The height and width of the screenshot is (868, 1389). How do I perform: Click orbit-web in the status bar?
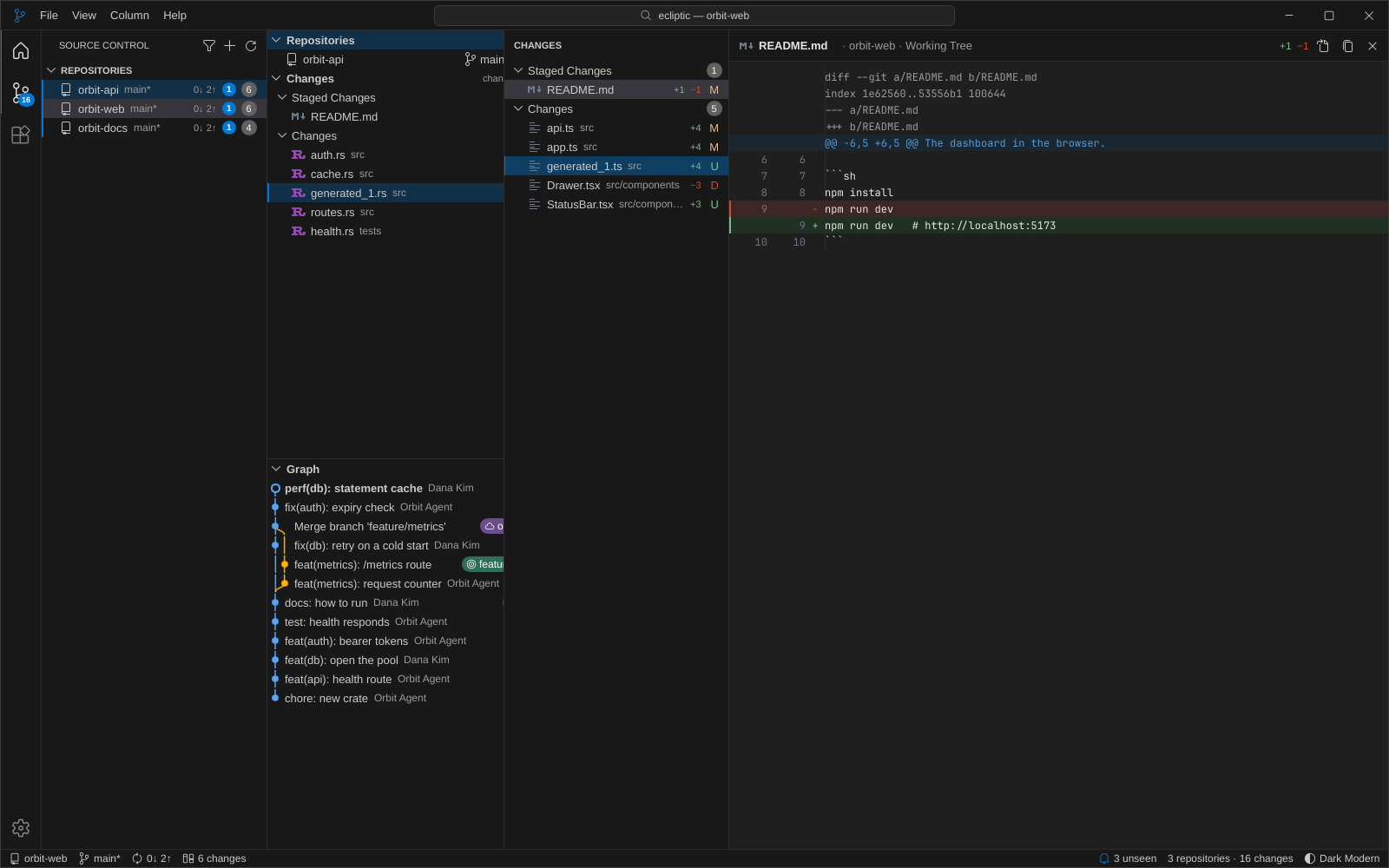(x=38, y=858)
